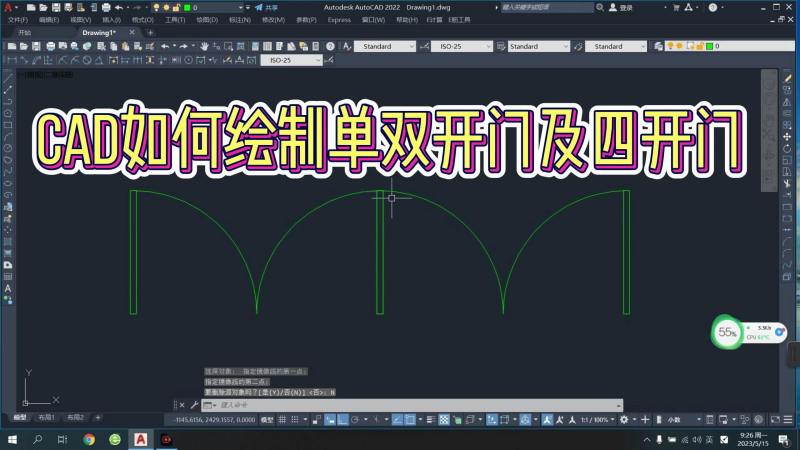Click the command line customize wrench icon
The height and width of the screenshot is (450, 800).
pyautogui.click(x=194, y=405)
